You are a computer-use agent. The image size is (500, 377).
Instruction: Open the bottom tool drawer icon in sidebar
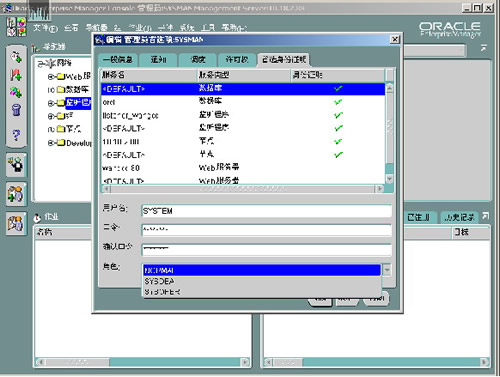tap(16, 223)
